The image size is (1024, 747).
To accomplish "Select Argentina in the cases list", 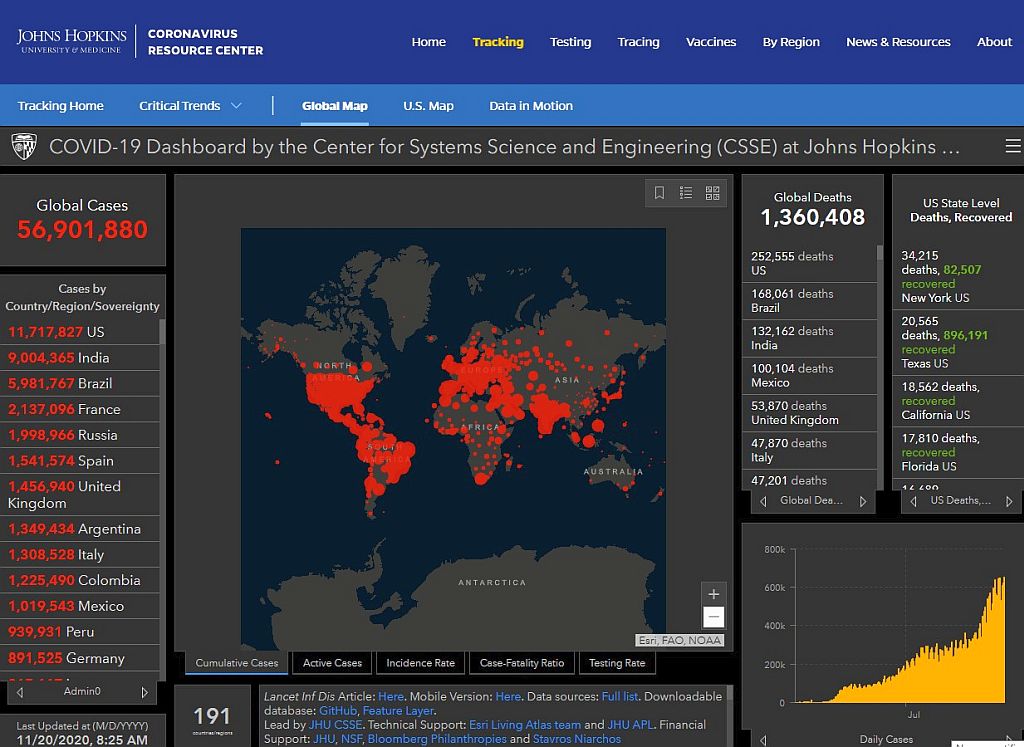I will pos(80,529).
